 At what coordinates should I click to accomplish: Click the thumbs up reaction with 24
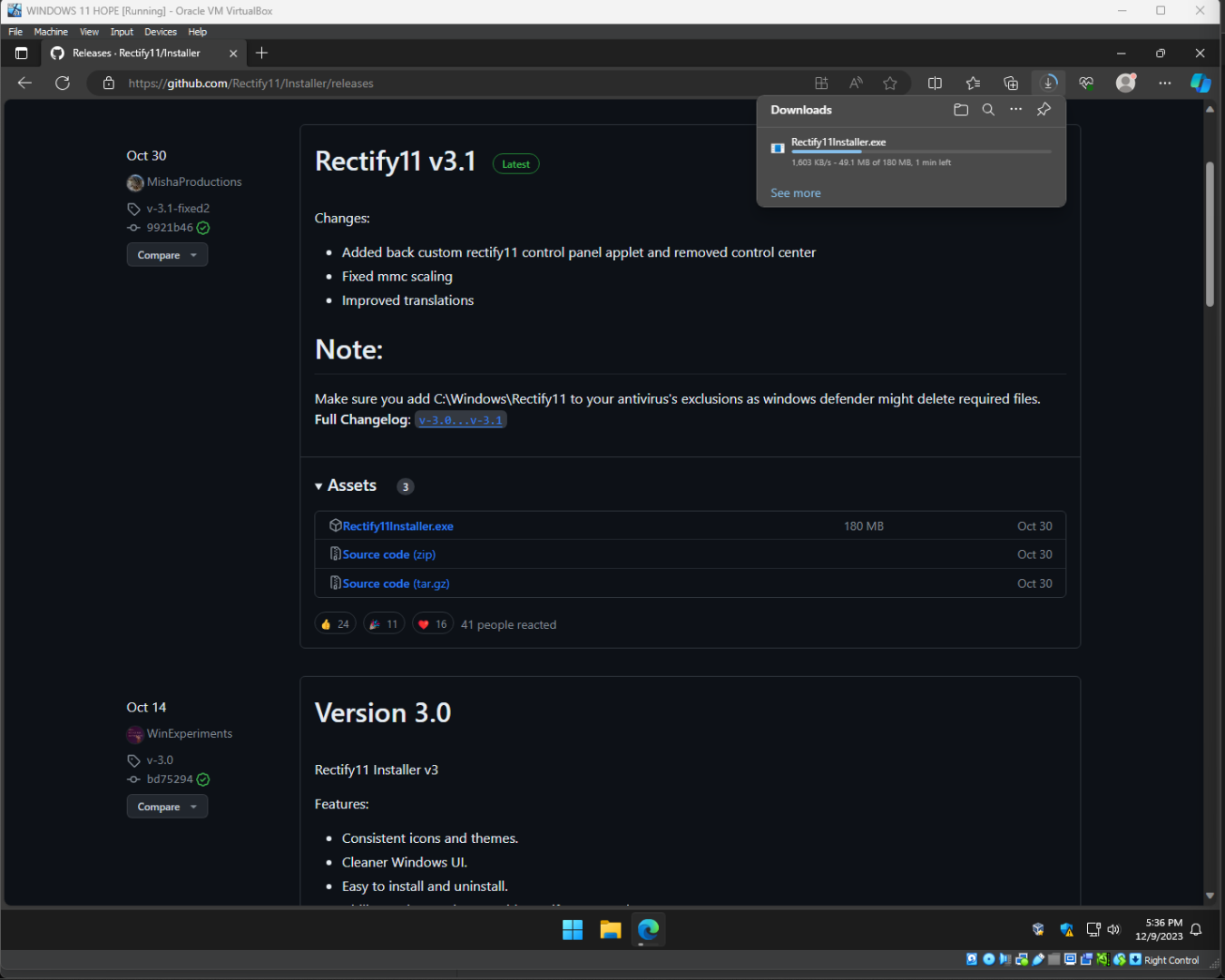(x=335, y=624)
